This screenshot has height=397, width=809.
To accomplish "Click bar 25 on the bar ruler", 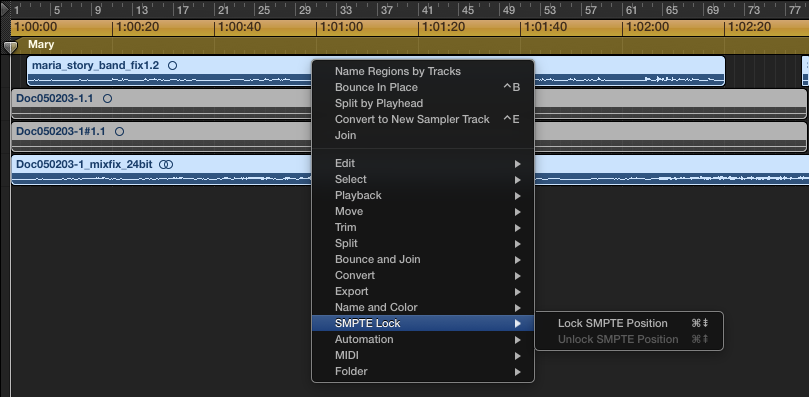I will coord(264,10).
